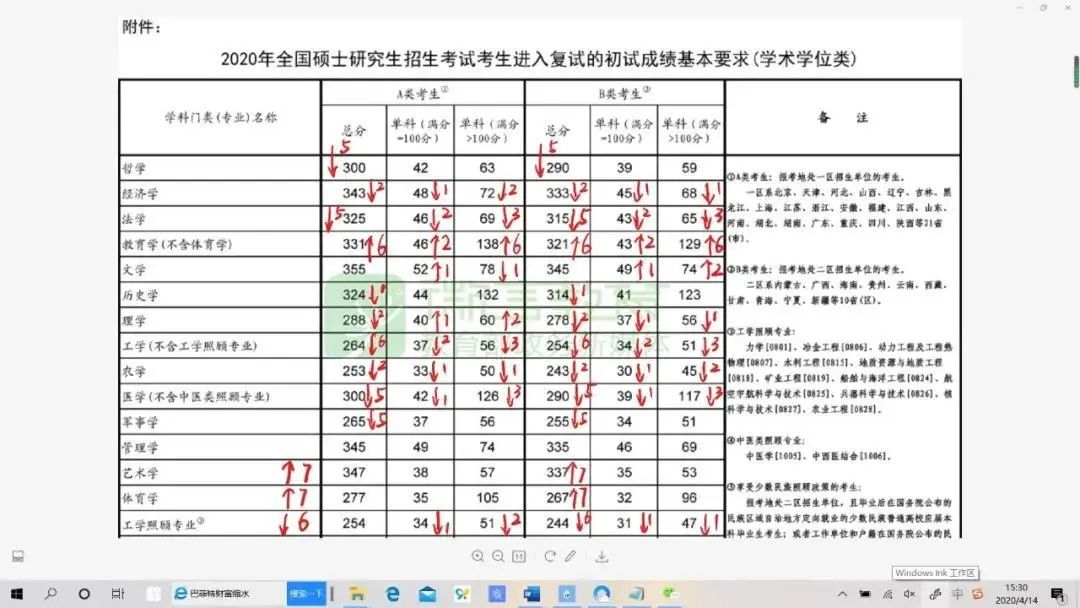Click the 学科门类(专业)名称 column header
1080x608 pixels.
[220, 118]
